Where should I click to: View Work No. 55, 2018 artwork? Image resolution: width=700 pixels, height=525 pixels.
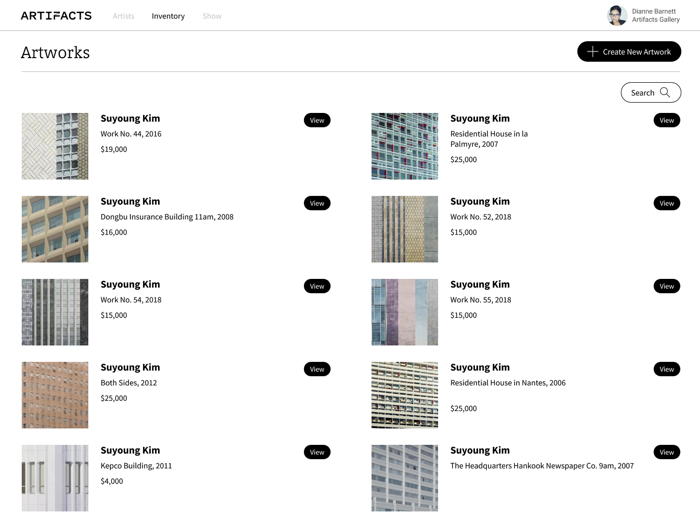coord(666,286)
